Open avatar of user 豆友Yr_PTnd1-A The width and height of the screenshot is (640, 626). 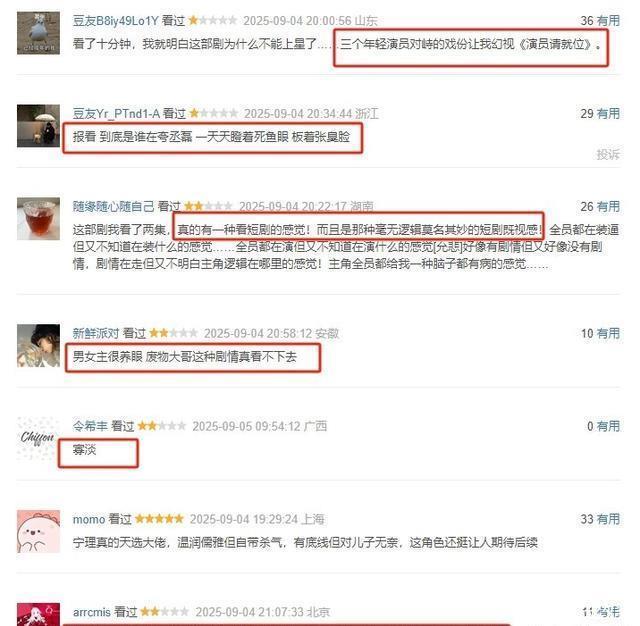click(38, 126)
